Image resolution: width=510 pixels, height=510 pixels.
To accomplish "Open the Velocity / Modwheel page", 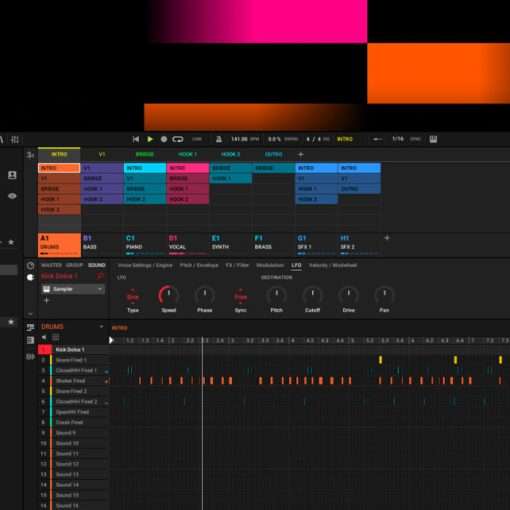I will 333,265.
